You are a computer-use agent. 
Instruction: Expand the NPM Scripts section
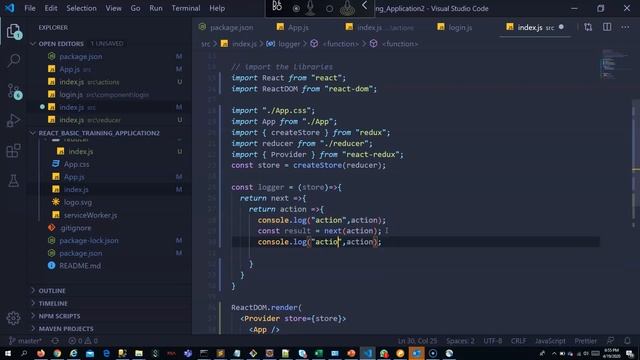pyautogui.click(x=59, y=316)
